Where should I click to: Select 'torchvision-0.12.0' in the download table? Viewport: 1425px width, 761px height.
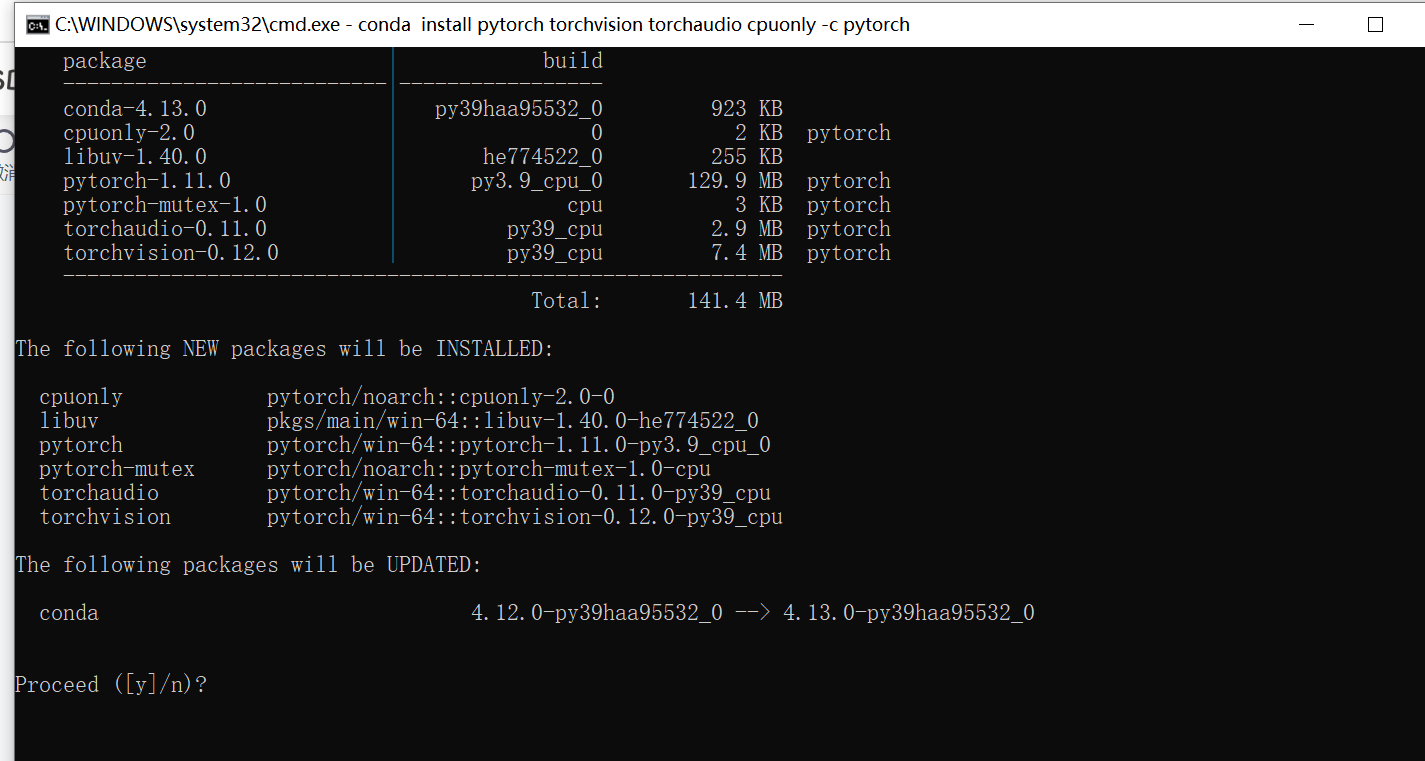(x=171, y=253)
